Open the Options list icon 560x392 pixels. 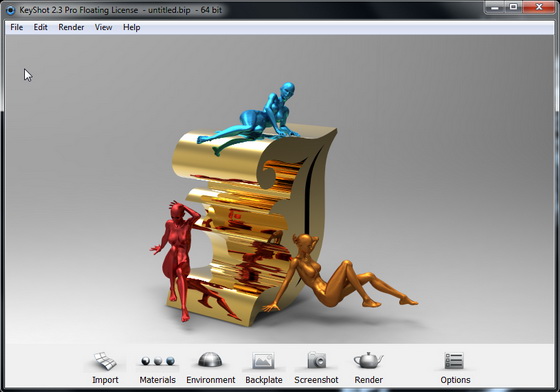point(454,361)
